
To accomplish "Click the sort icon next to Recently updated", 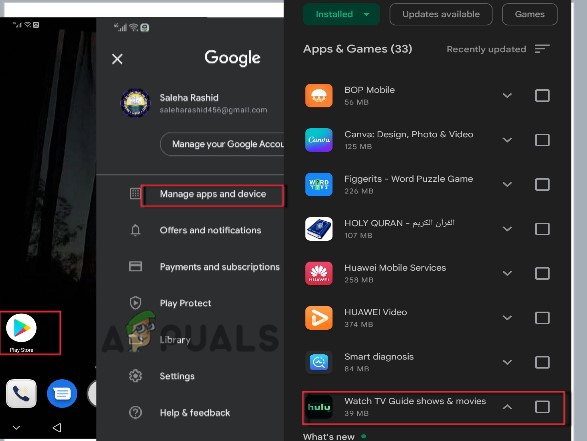I will click(542, 49).
